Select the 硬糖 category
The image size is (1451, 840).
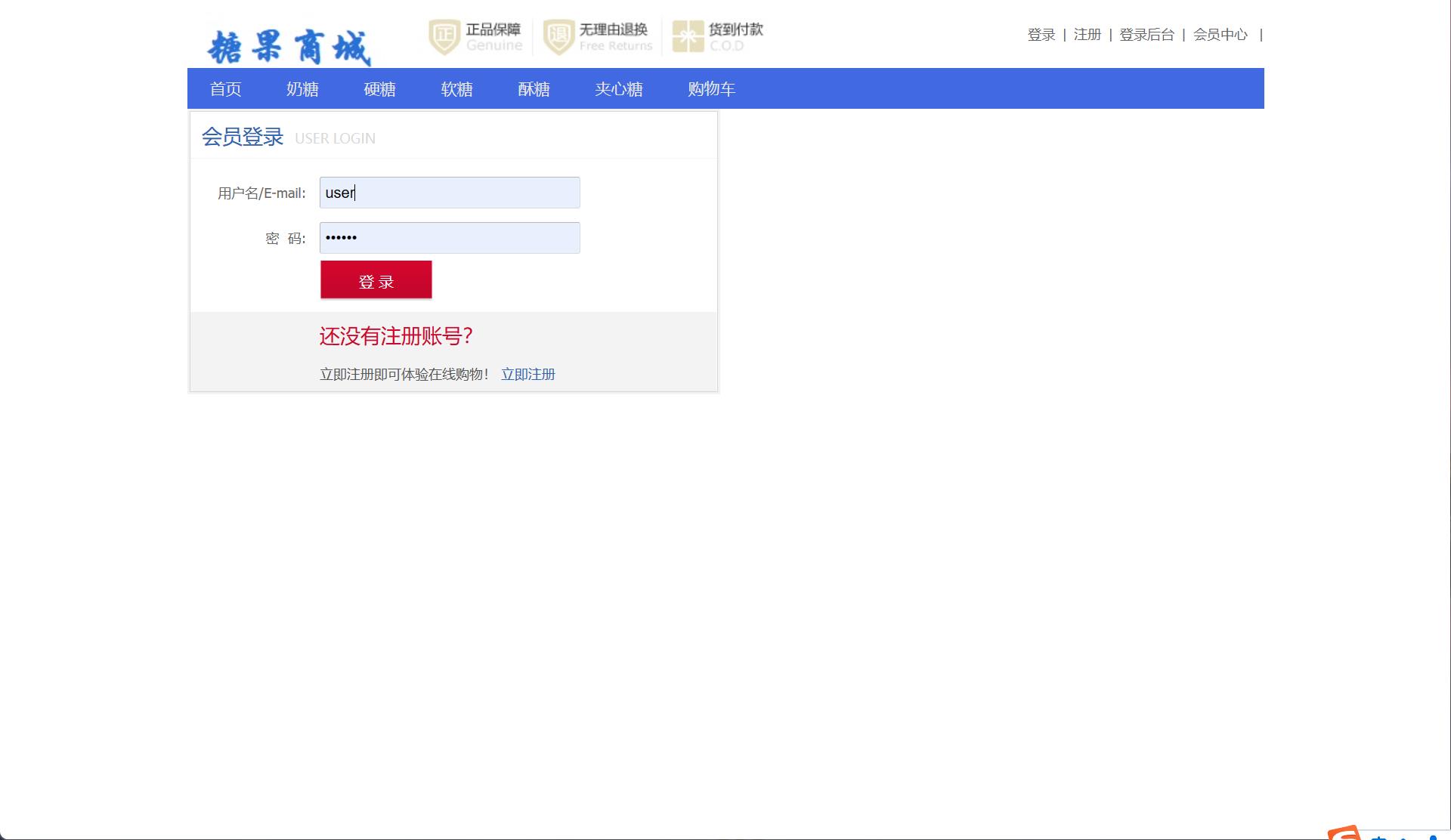click(379, 88)
